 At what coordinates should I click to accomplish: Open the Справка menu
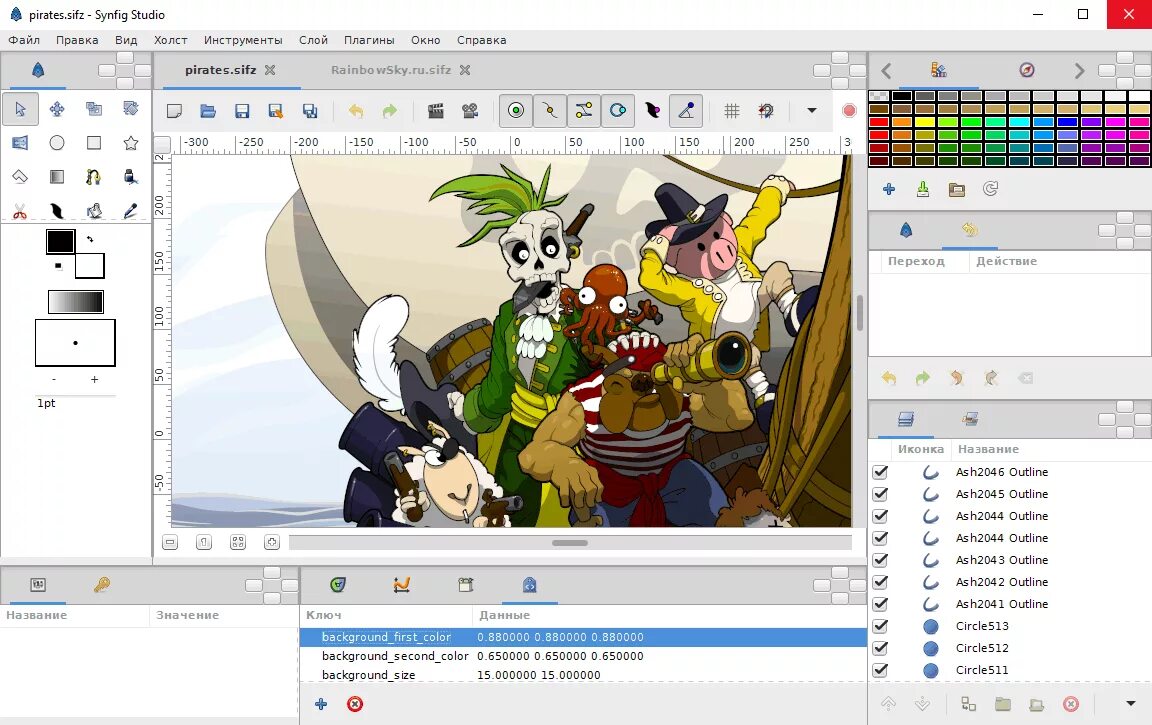pos(481,40)
